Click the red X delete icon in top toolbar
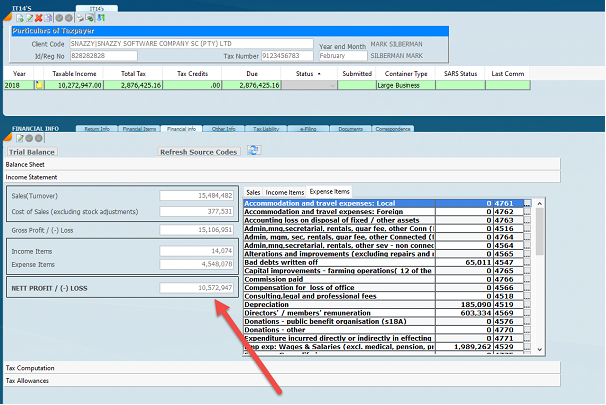This screenshot has height=405, width=606. (37, 19)
